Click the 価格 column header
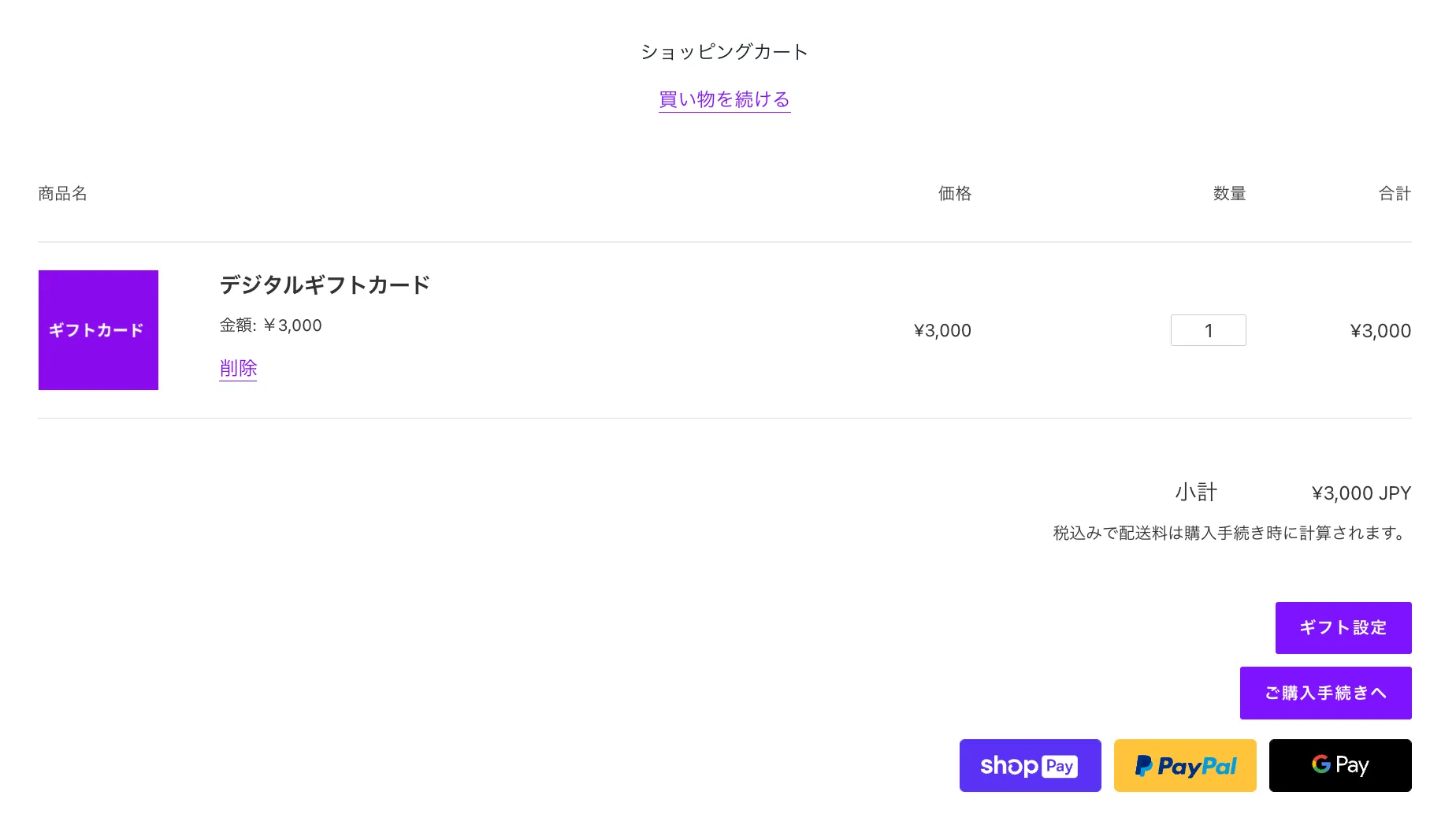1456x829 pixels. 954,194
